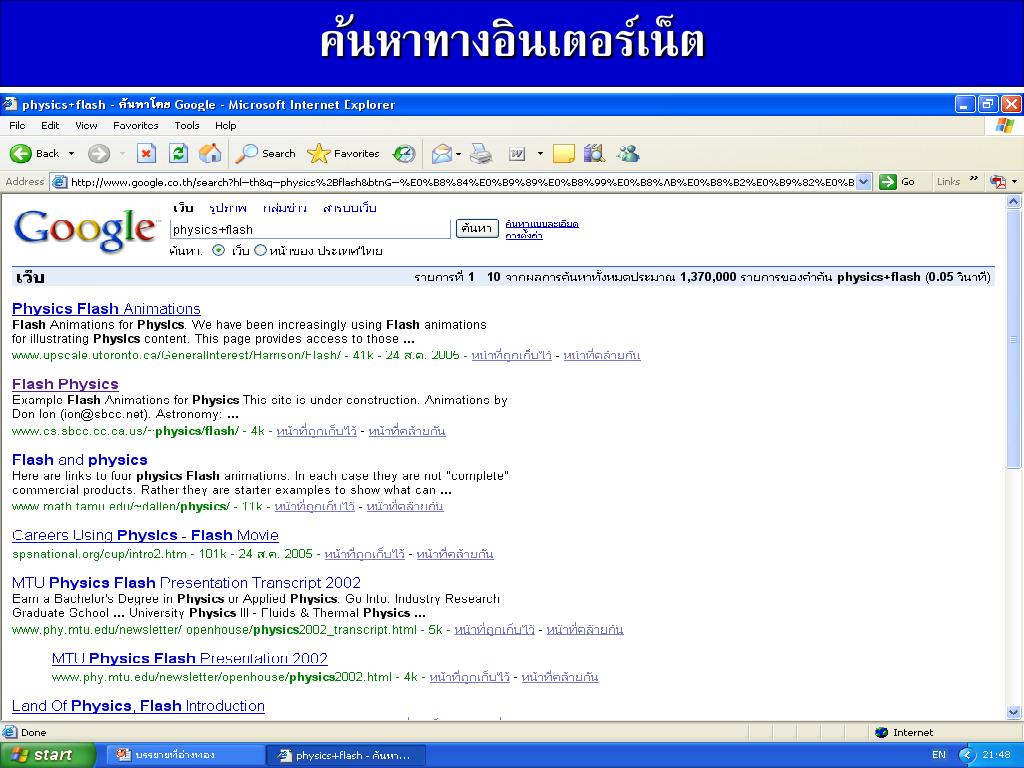Open the Help menu

click(226, 125)
